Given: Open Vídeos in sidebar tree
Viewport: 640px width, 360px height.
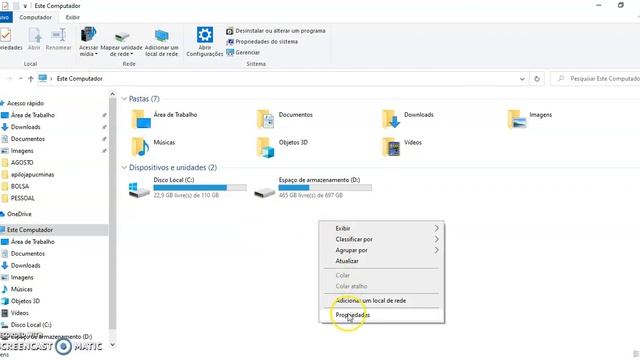Looking at the screenshot, I should tap(20, 313).
